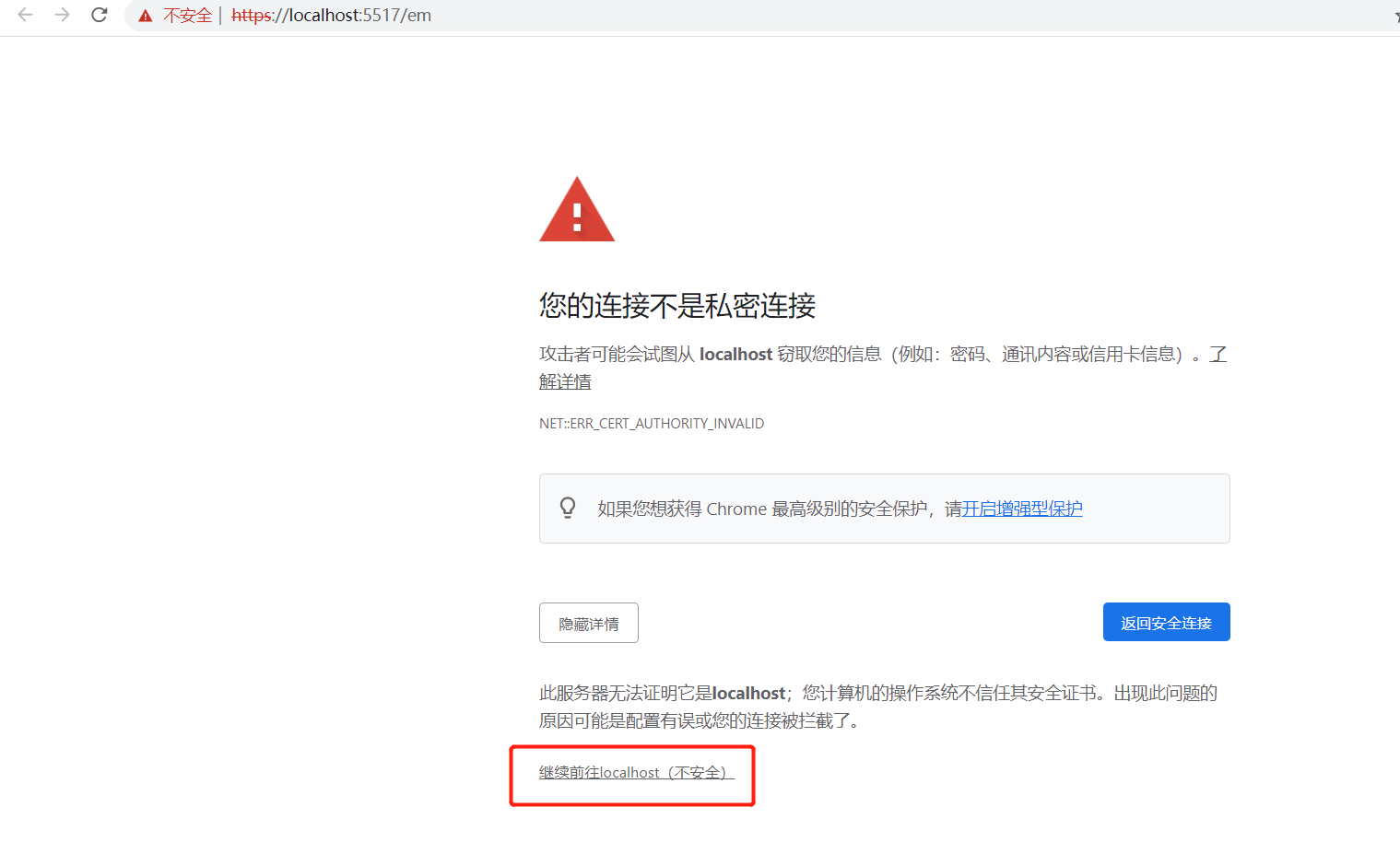Viewport: 1400px width, 854px height.
Task: Reload the page using the refresh icon
Action: tap(99, 15)
